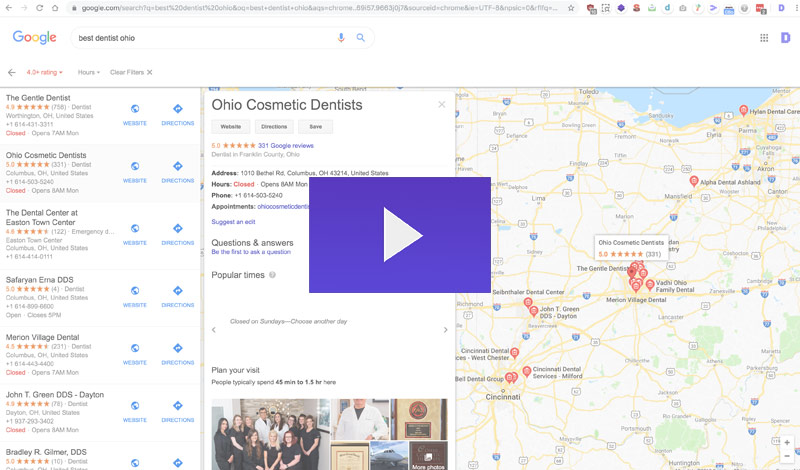Clear Filters
This screenshot has width=800, height=470.
[x=131, y=72]
